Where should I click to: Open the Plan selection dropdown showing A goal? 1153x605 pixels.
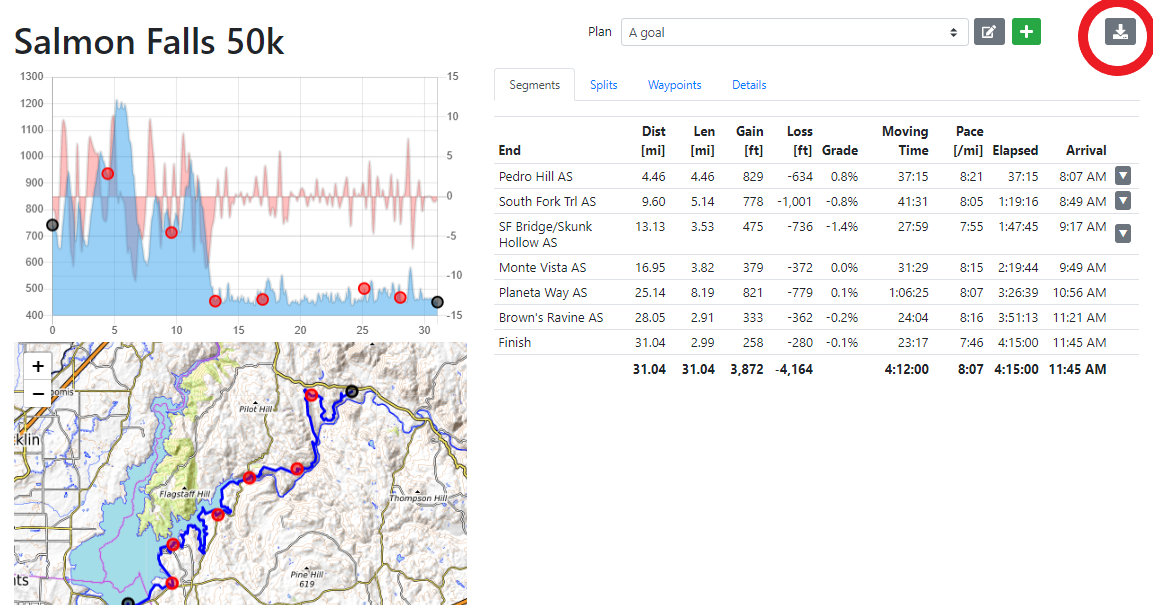795,31
